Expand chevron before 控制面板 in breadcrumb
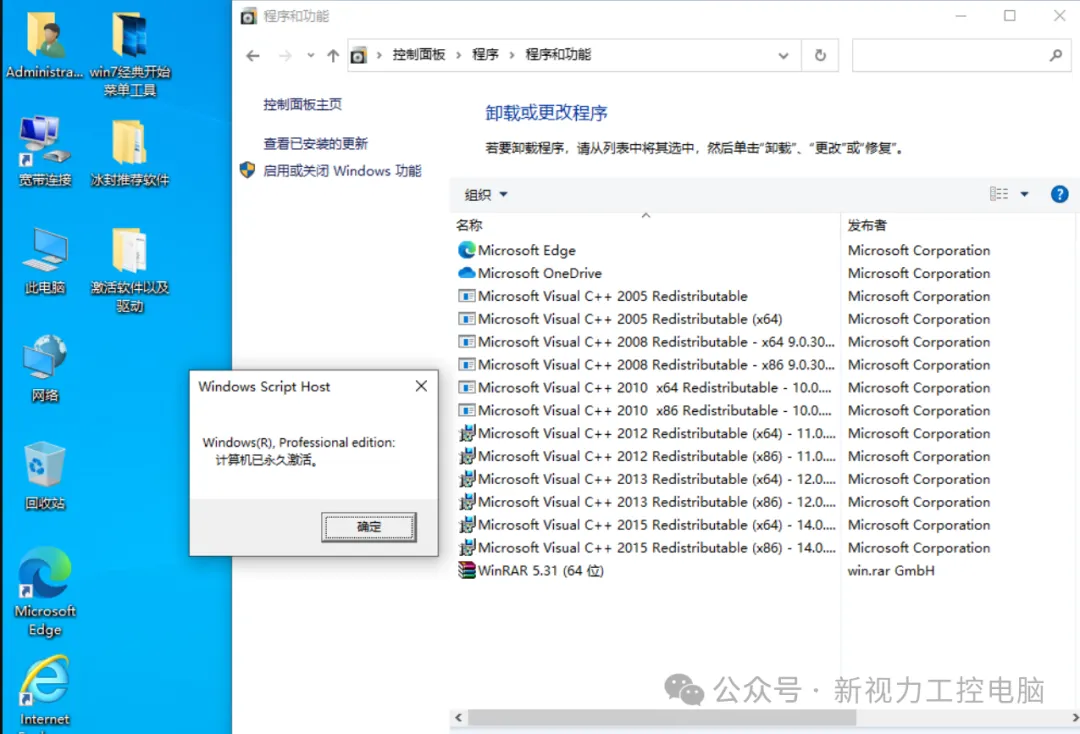Screen dimensions: 1080x734 coord(379,55)
